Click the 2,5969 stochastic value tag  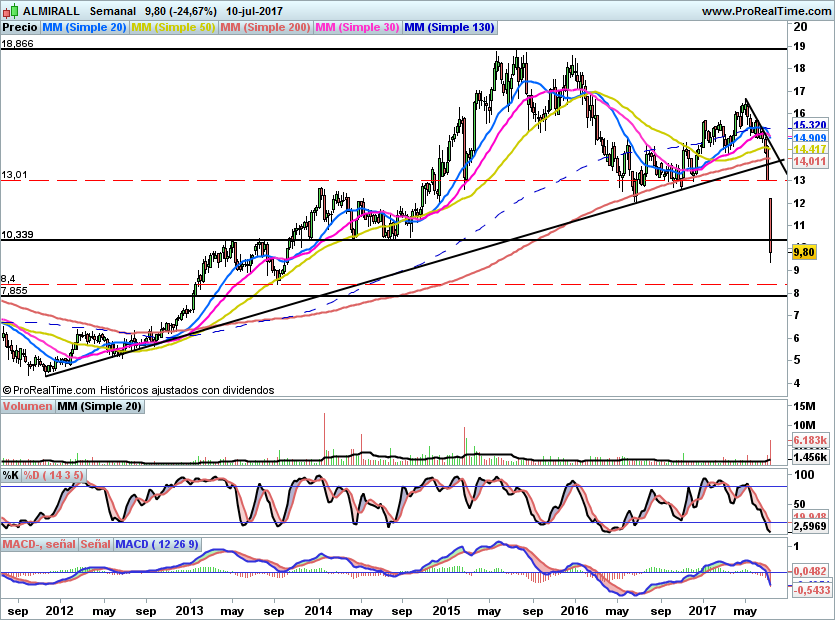pos(810,526)
